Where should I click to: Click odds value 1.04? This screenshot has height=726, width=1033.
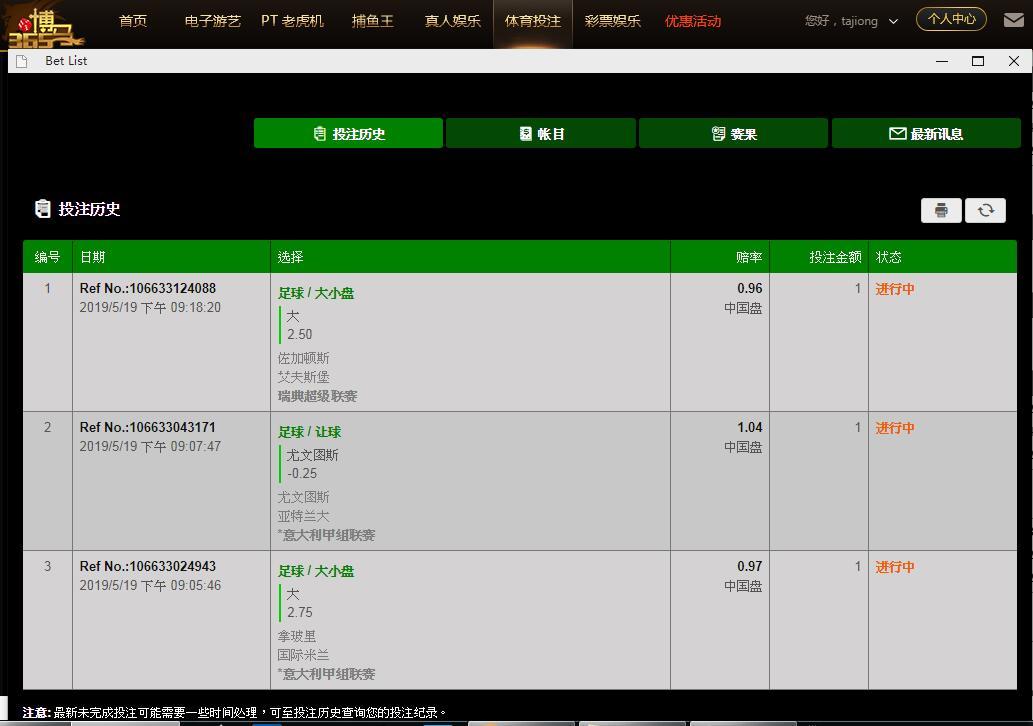click(750, 428)
